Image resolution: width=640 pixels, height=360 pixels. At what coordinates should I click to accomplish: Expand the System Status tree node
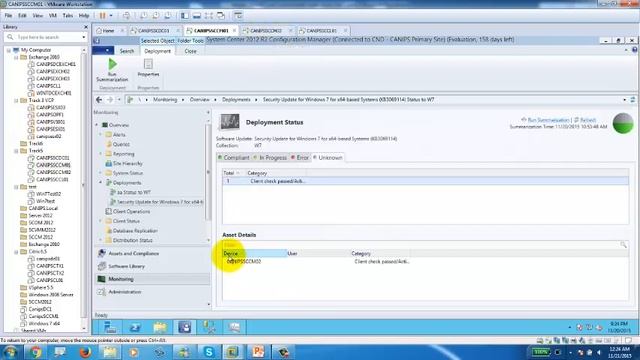(101, 173)
